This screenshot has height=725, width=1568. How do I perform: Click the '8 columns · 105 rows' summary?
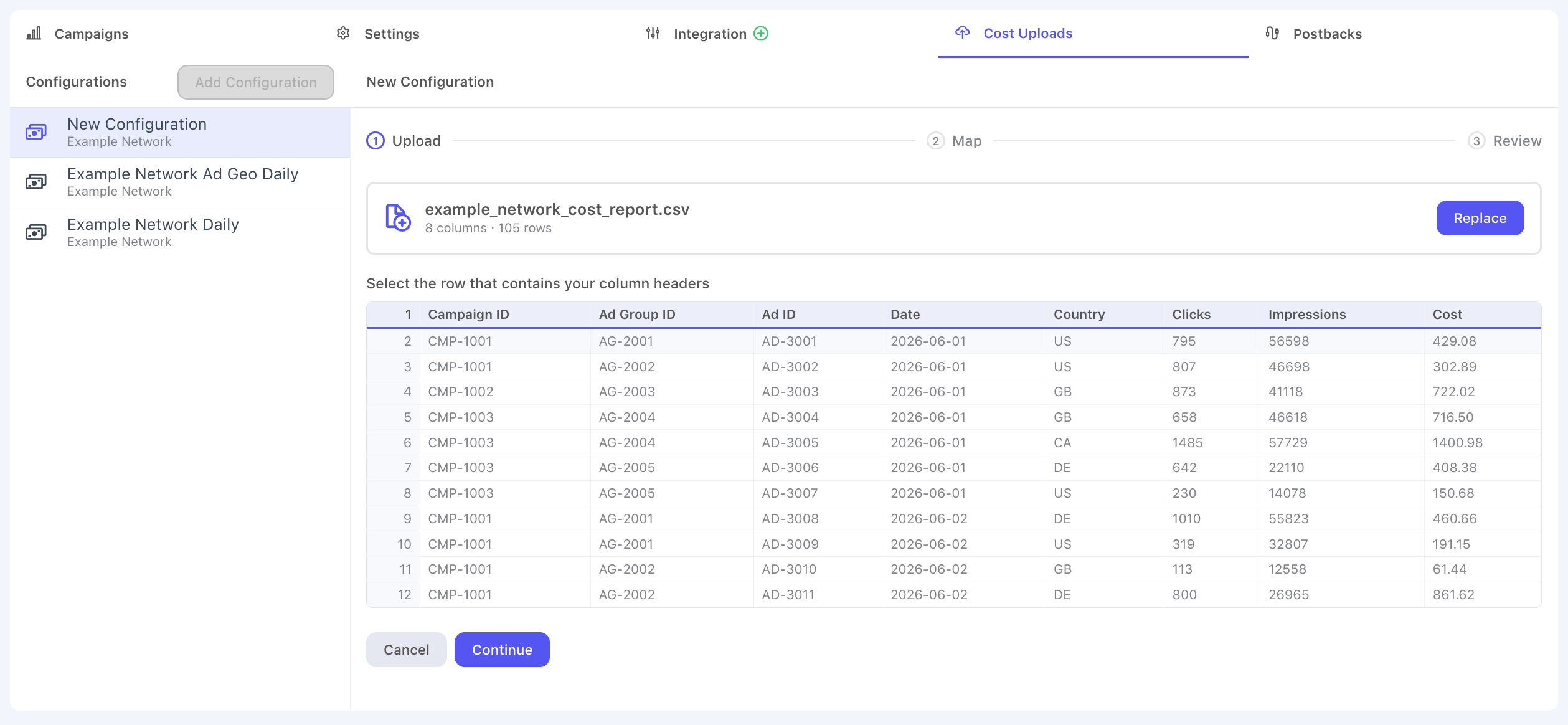[x=488, y=228]
